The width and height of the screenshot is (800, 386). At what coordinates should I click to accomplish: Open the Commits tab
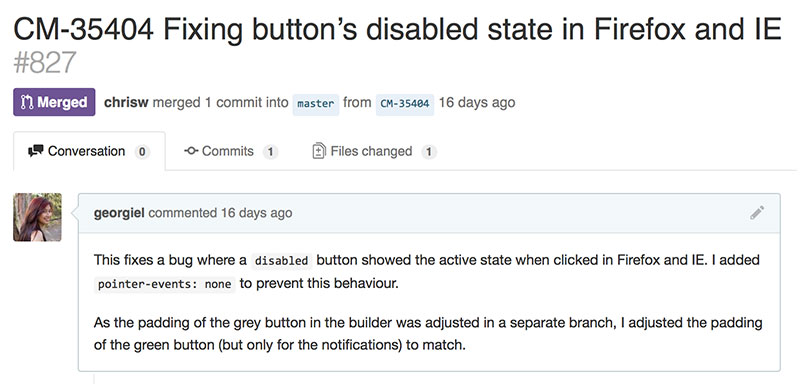click(x=231, y=151)
